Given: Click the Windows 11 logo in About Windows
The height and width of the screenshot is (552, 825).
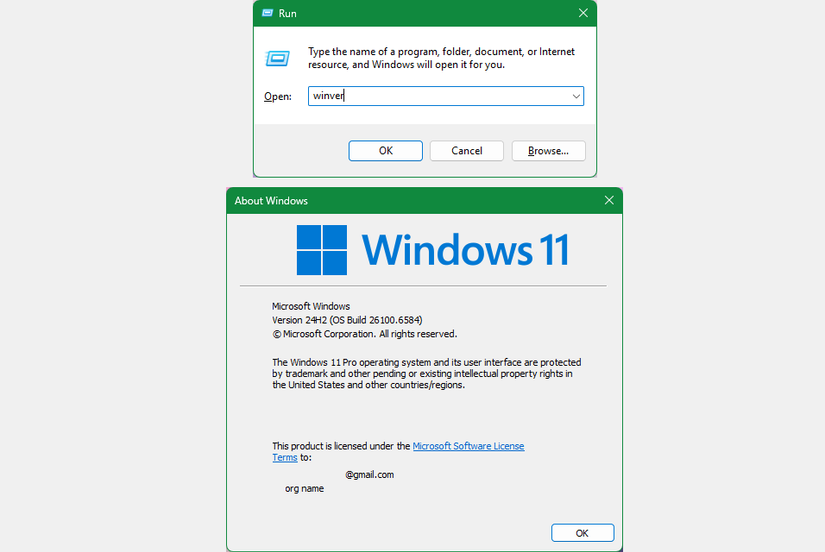Looking at the screenshot, I should coord(321,250).
